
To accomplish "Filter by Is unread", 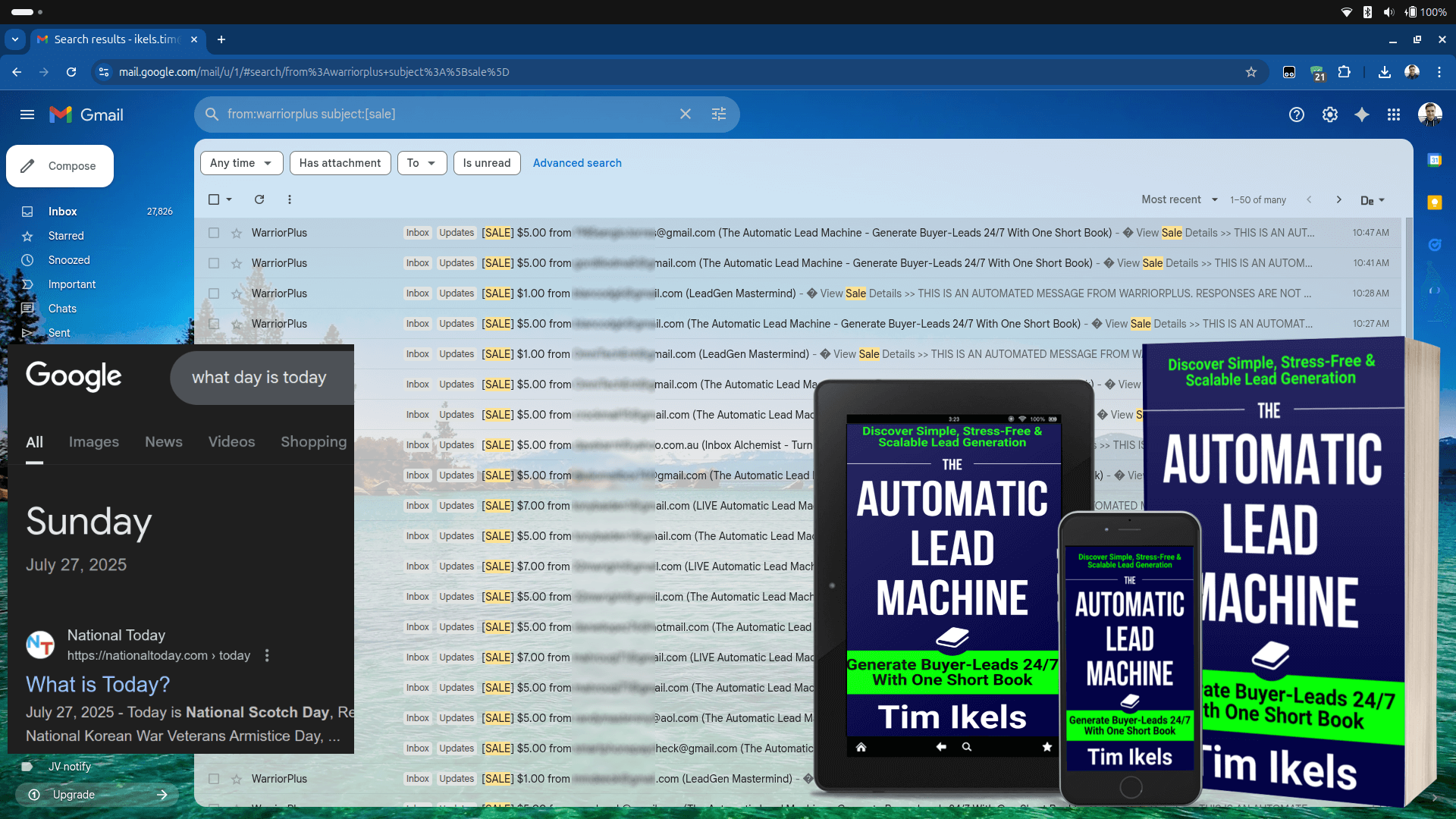I will pos(487,163).
